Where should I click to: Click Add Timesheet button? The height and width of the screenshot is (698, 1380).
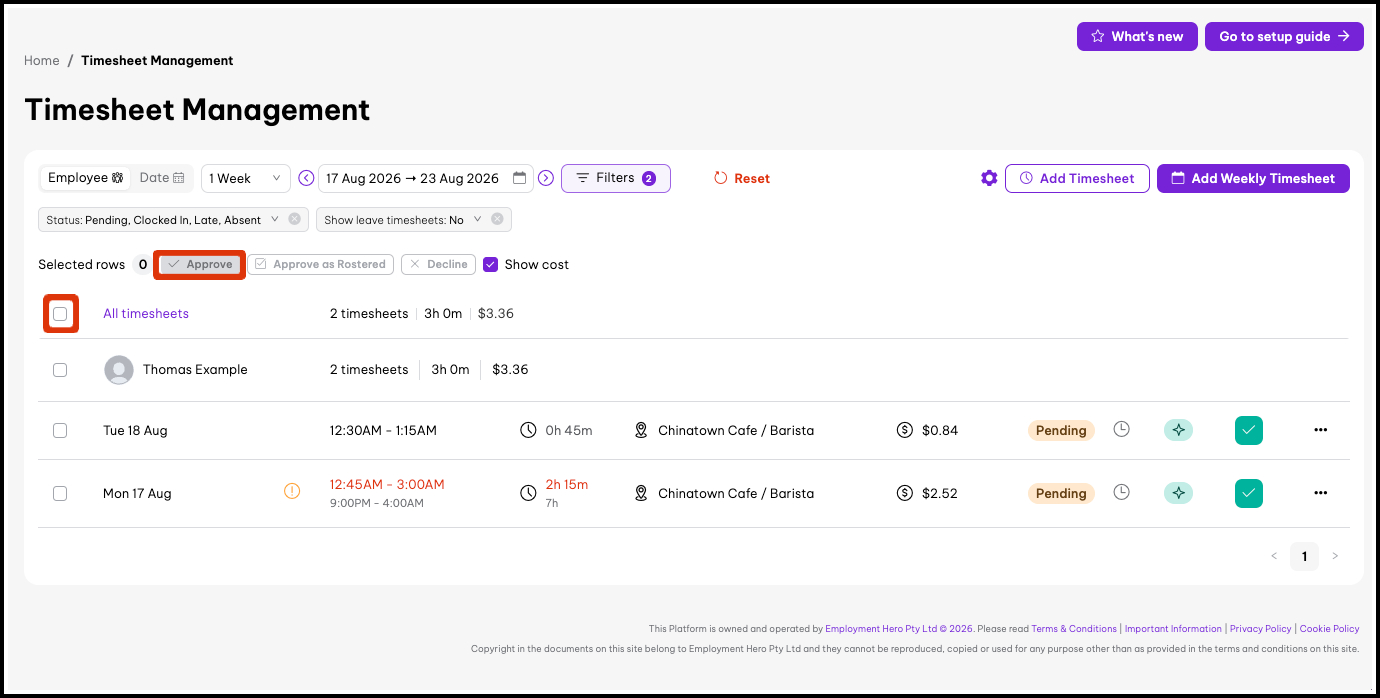click(x=1077, y=178)
